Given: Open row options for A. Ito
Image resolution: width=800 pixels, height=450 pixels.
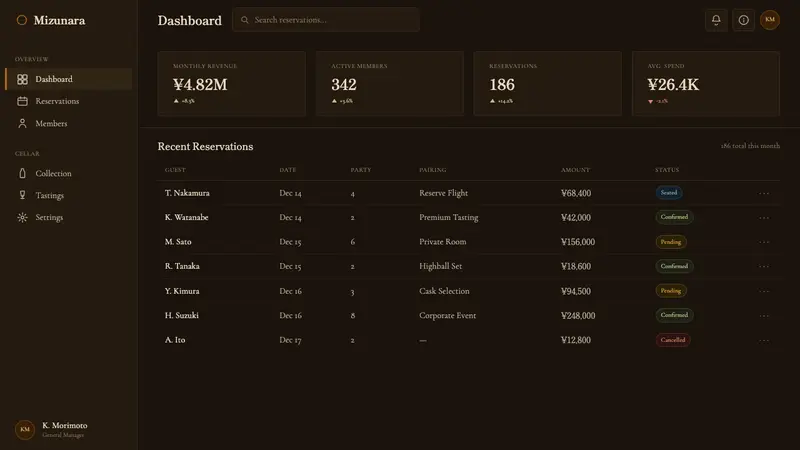Looking at the screenshot, I should (x=764, y=340).
